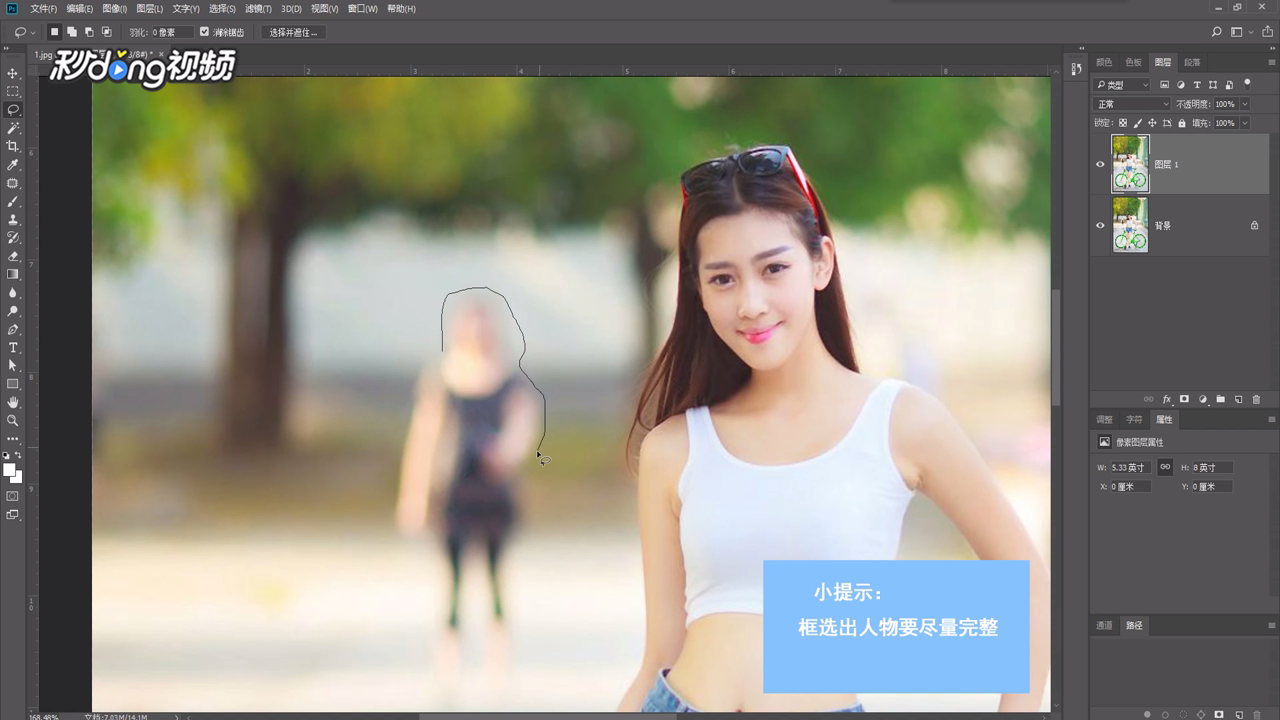Select the Gradient tool

click(x=13, y=274)
